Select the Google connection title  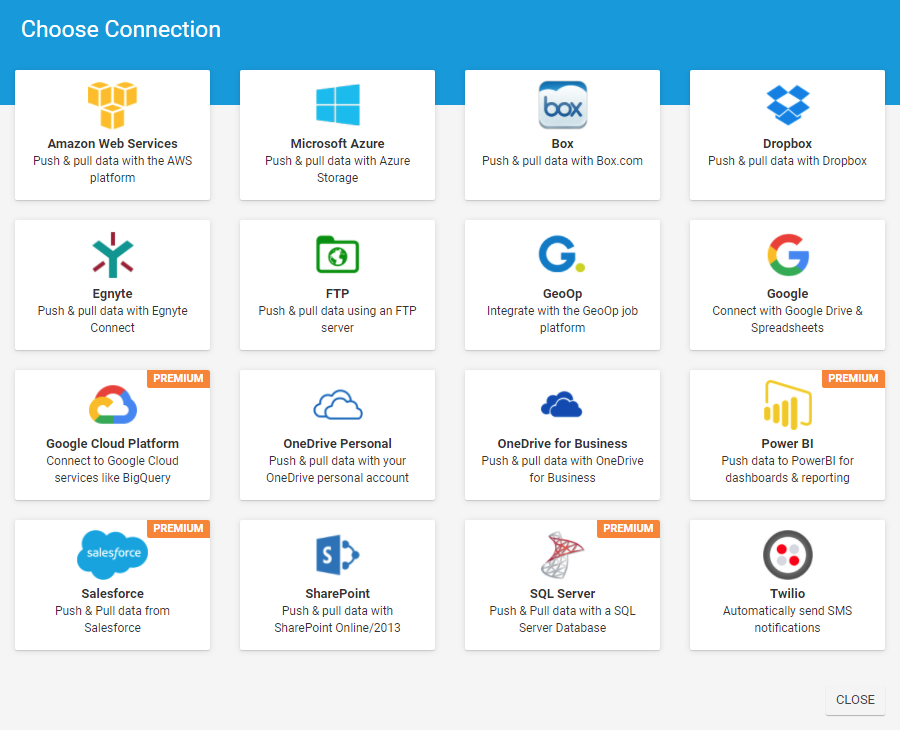[x=788, y=294]
